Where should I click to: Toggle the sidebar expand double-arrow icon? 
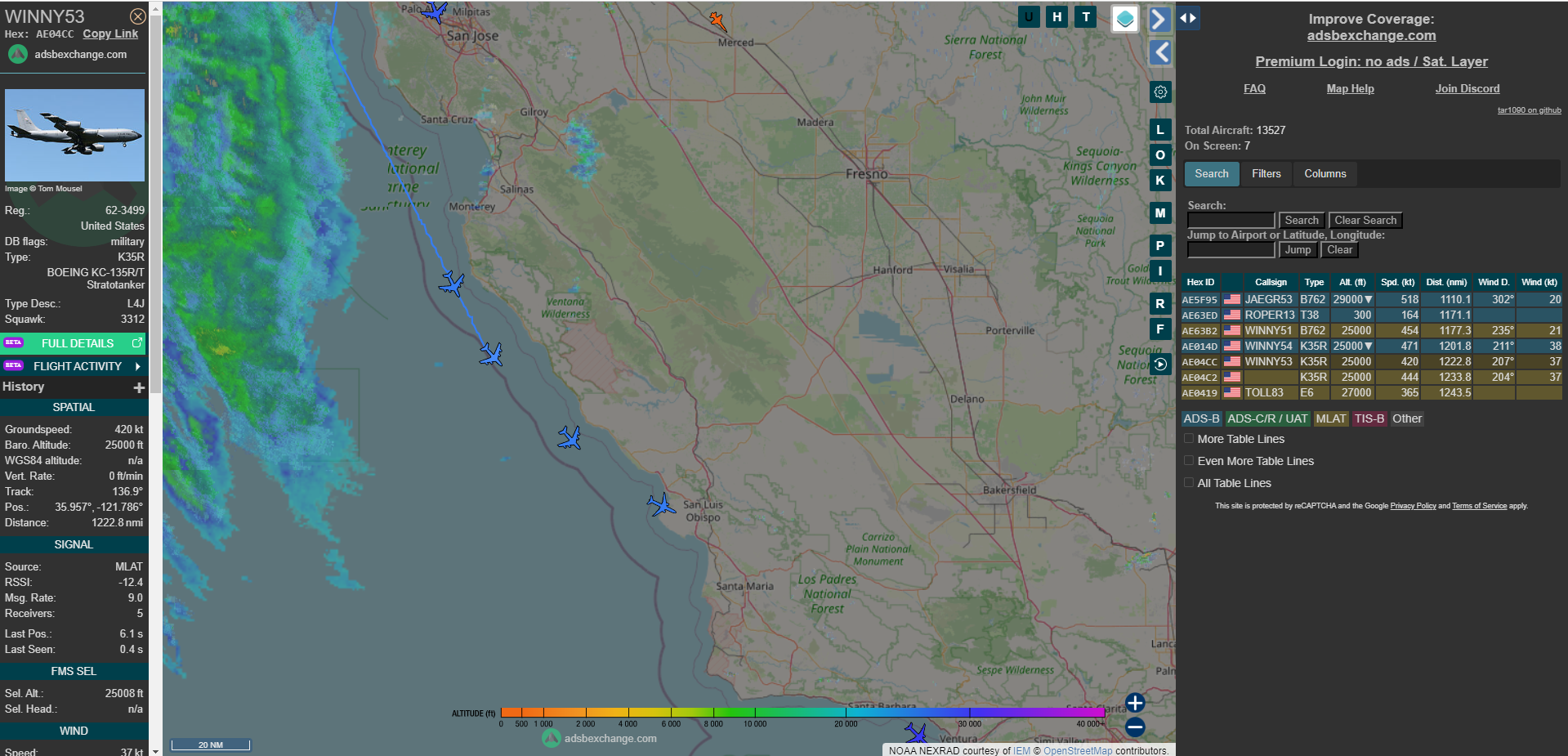click(x=1188, y=17)
